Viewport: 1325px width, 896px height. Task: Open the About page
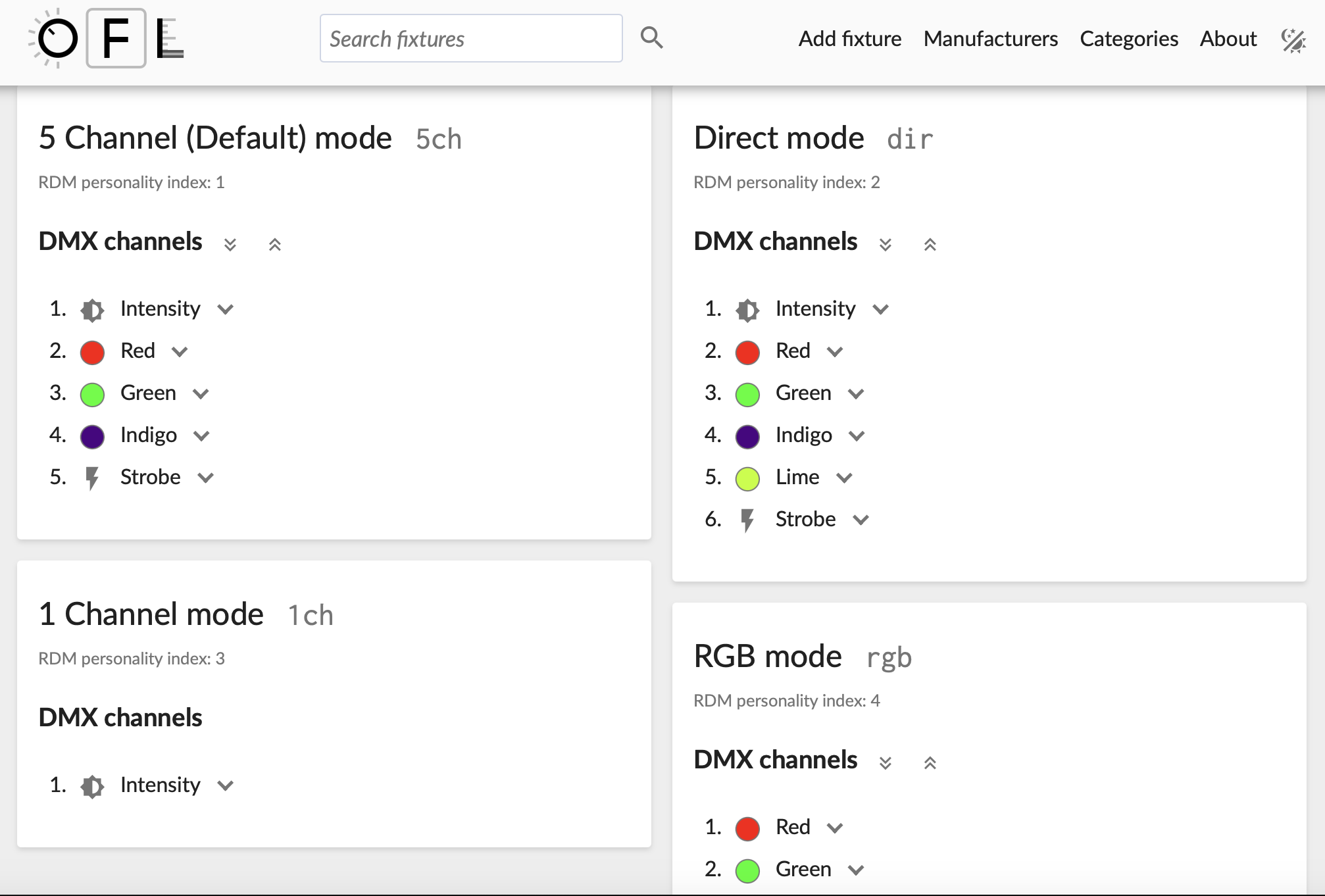click(1228, 38)
